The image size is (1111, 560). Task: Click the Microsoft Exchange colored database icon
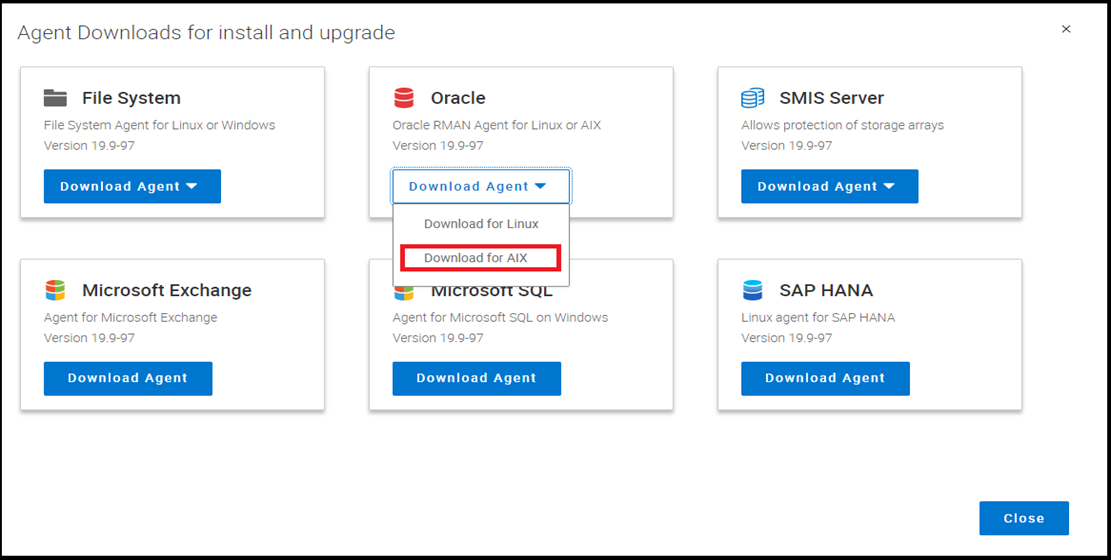[55, 290]
